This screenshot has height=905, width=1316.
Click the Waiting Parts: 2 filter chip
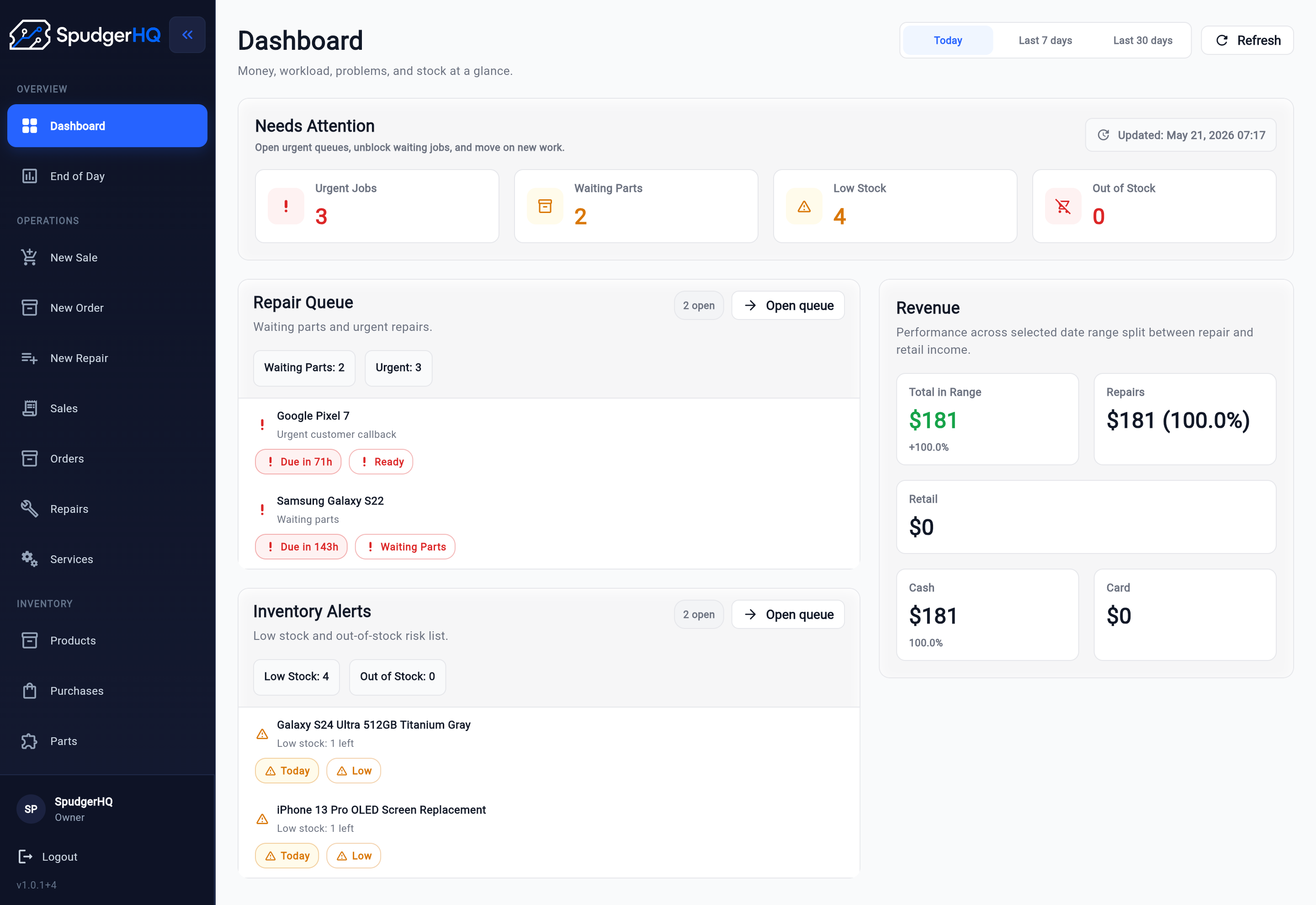(304, 368)
